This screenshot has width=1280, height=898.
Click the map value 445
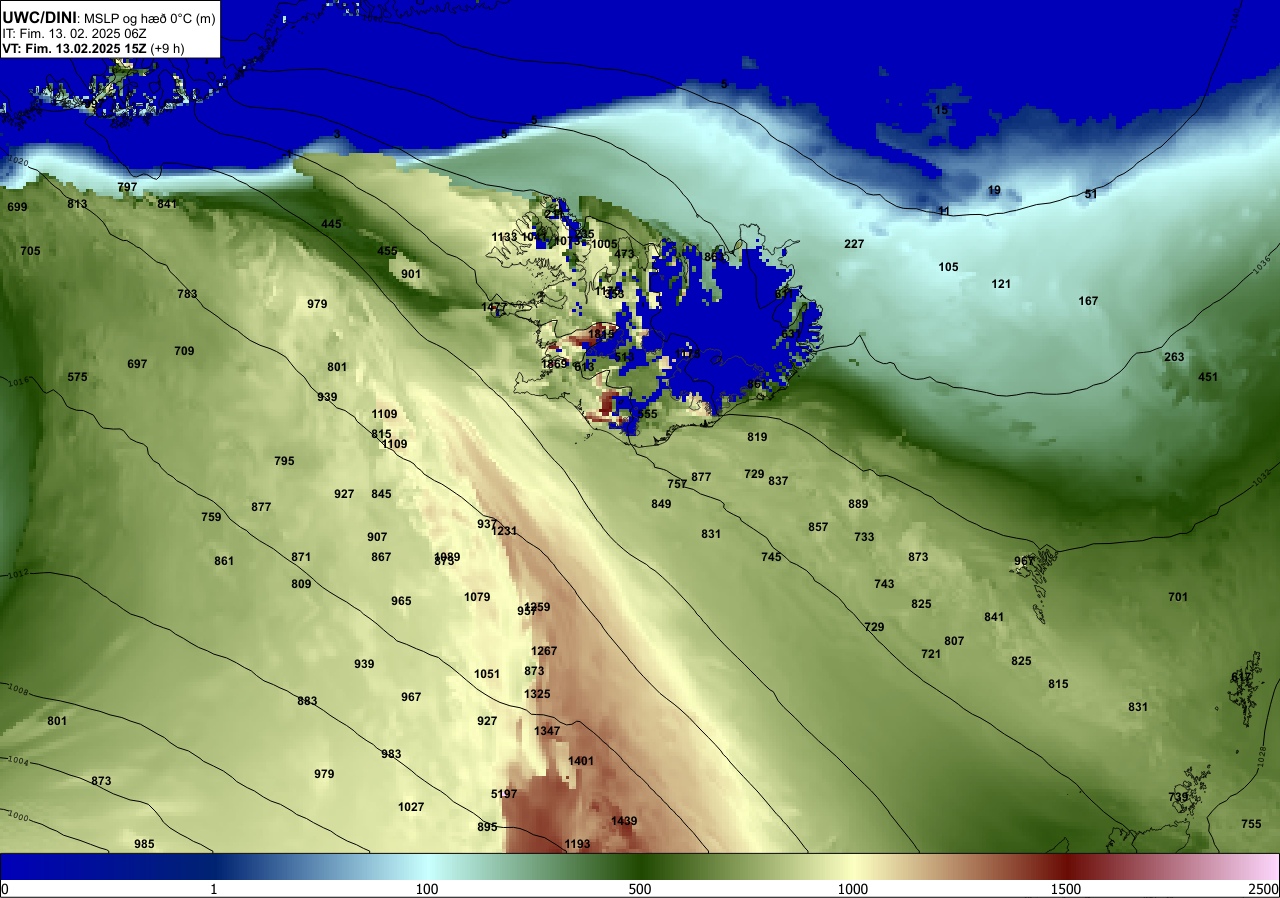pos(331,224)
